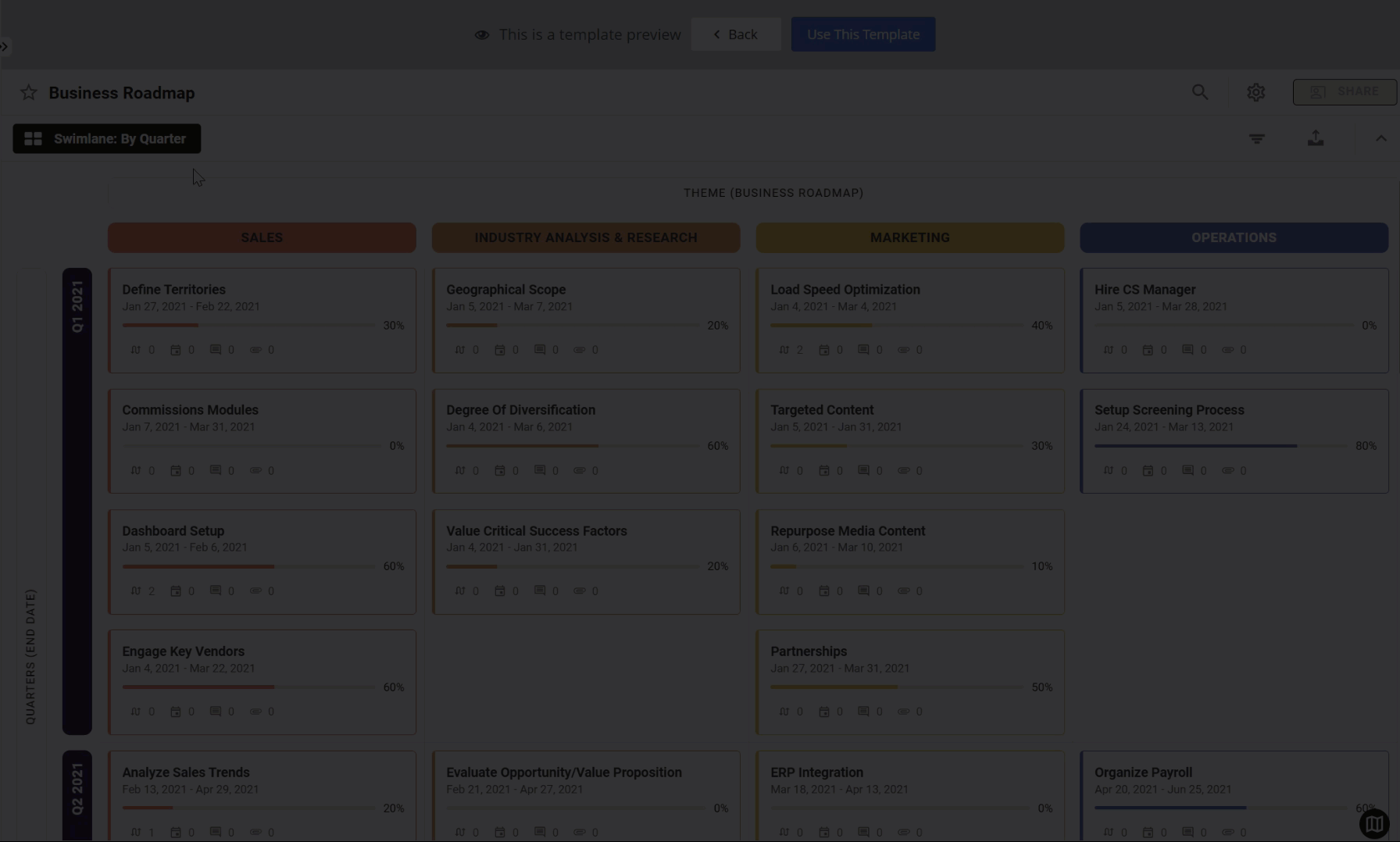The width and height of the screenshot is (1400, 842).
Task: Click the Use This Template button
Action: click(862, 34)
